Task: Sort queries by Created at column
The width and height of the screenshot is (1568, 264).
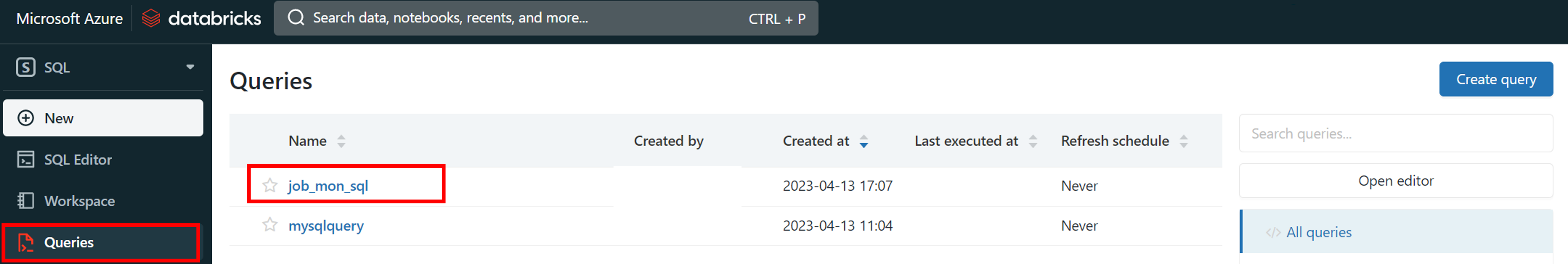Action: pyautogui.click(x=863, y=141)
